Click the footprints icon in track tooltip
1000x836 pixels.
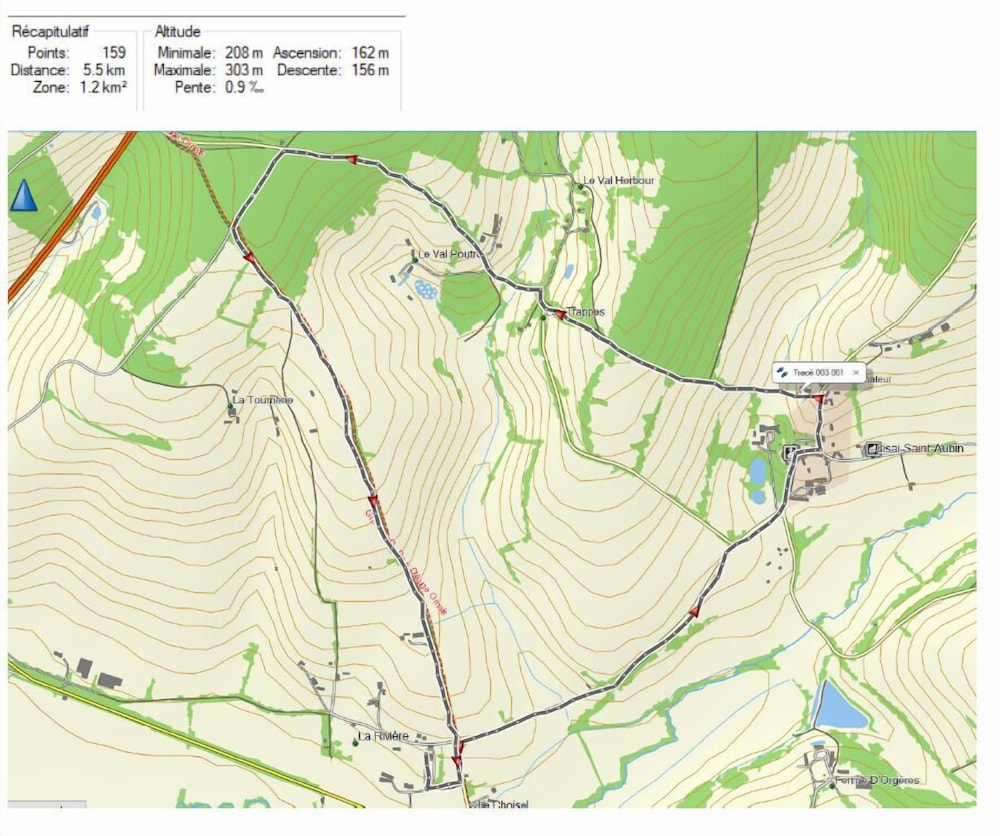point(783,372)
